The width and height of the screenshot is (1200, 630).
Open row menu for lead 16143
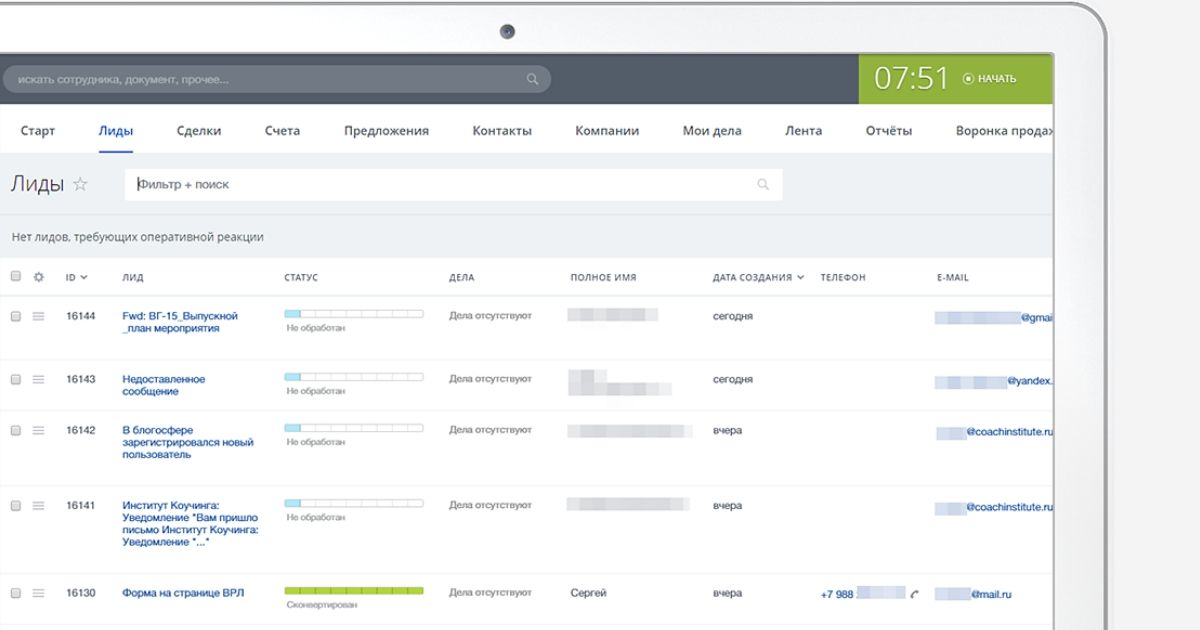[39, 380]
